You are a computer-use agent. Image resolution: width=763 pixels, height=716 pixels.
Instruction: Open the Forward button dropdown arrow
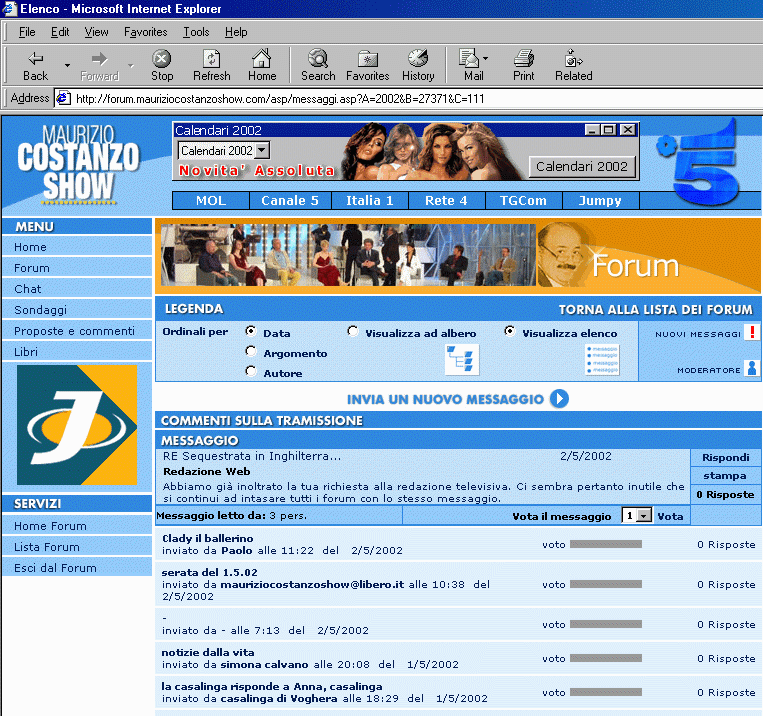pos(130,65)
